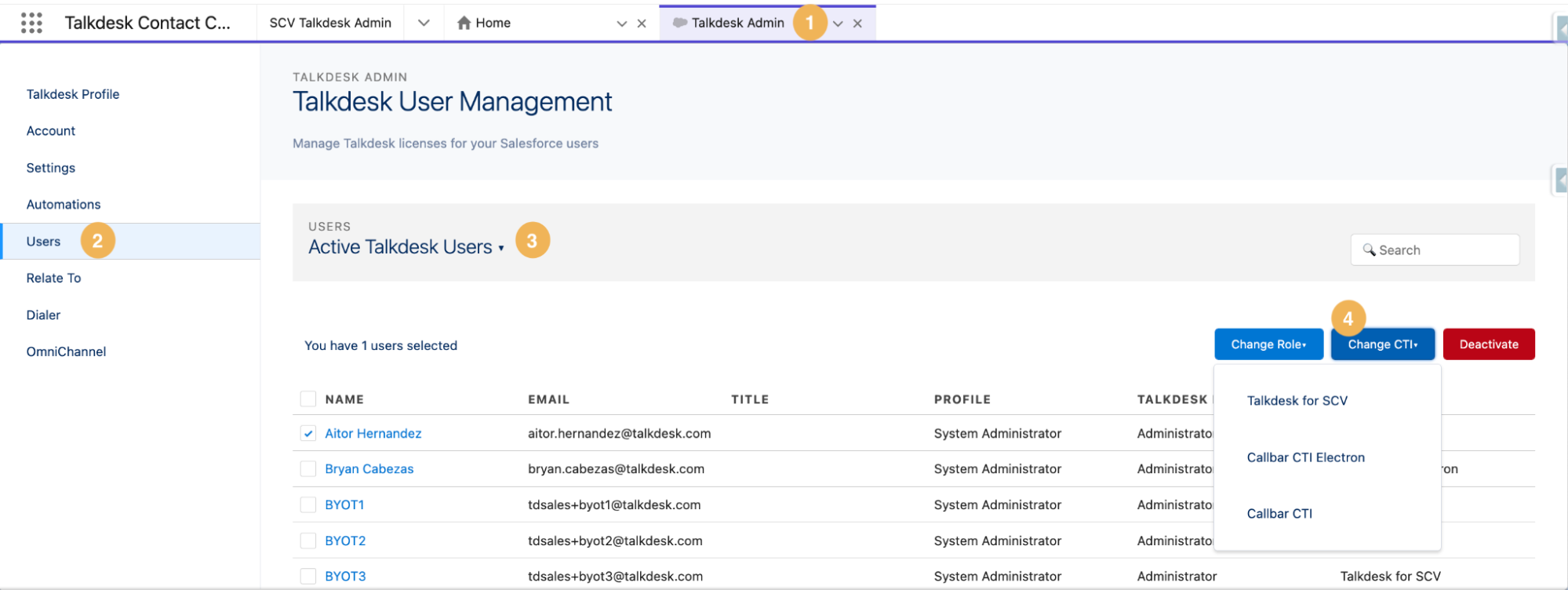Toggle the select-all checkbox in table header

click(308, 399)
